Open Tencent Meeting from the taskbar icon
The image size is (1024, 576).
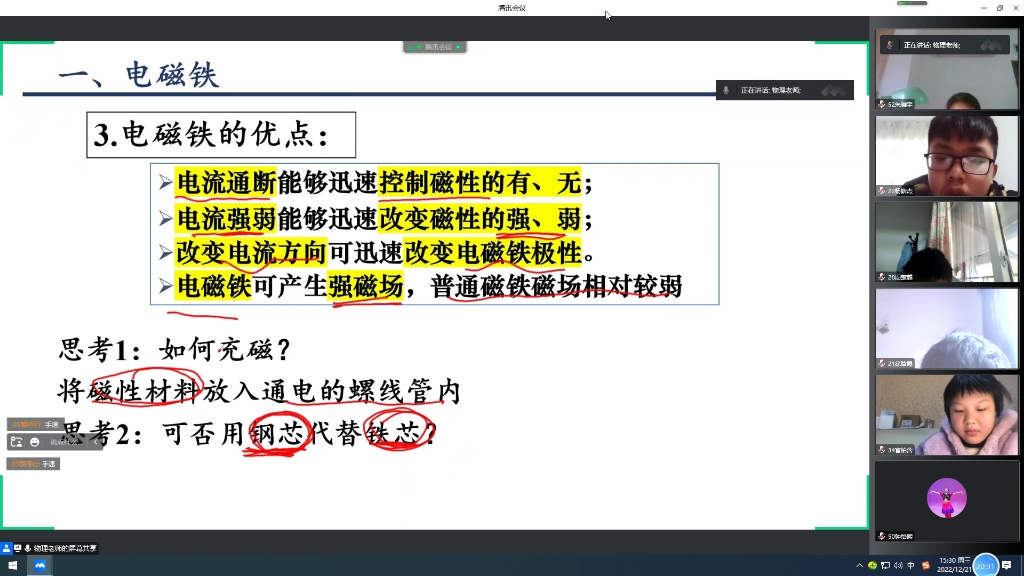click(39, 564)
